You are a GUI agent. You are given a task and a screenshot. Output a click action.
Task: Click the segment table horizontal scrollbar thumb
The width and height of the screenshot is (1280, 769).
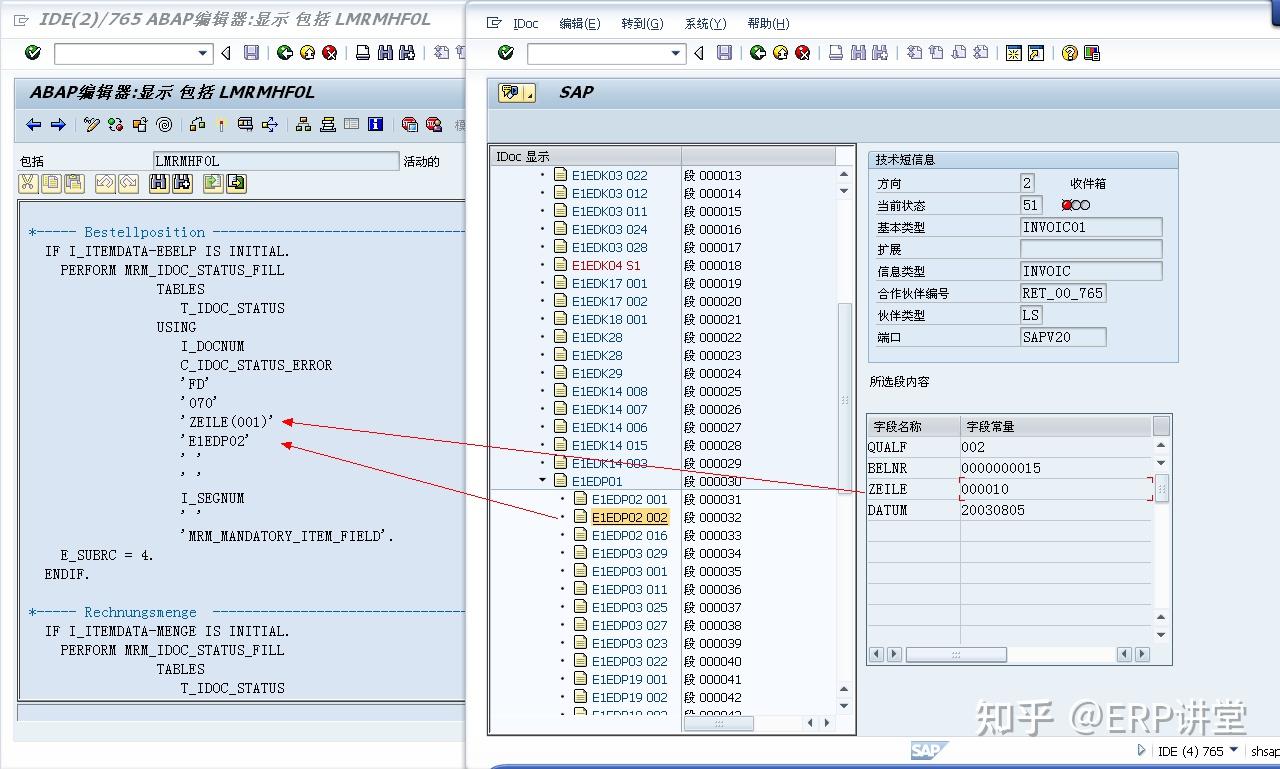956,654
